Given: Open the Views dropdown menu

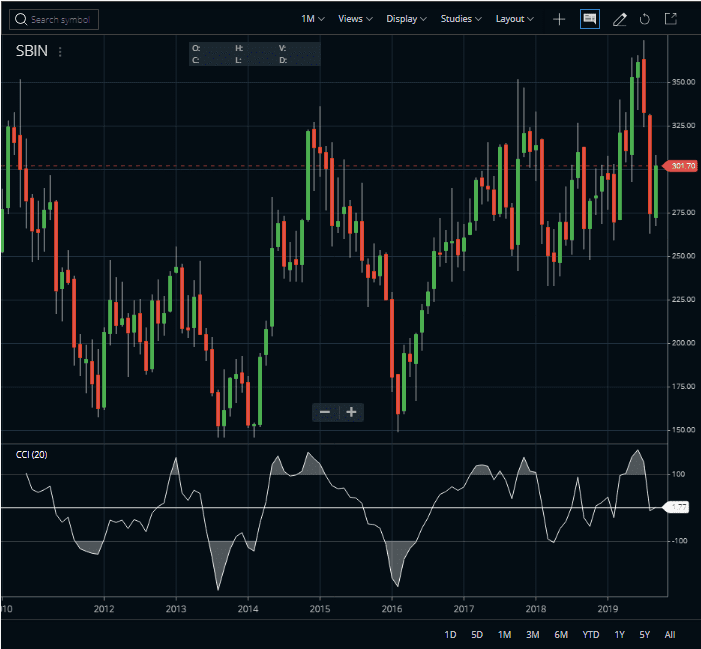Looking at the screenshot, I should click(355, 19).
